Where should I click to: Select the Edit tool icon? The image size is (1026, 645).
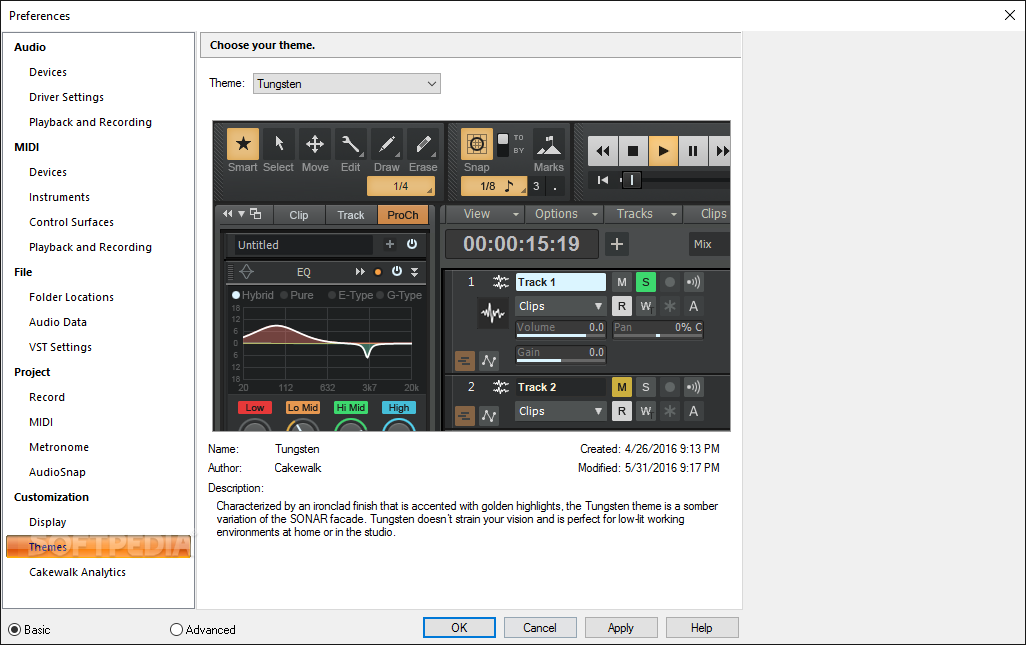(x=351, y=144)
